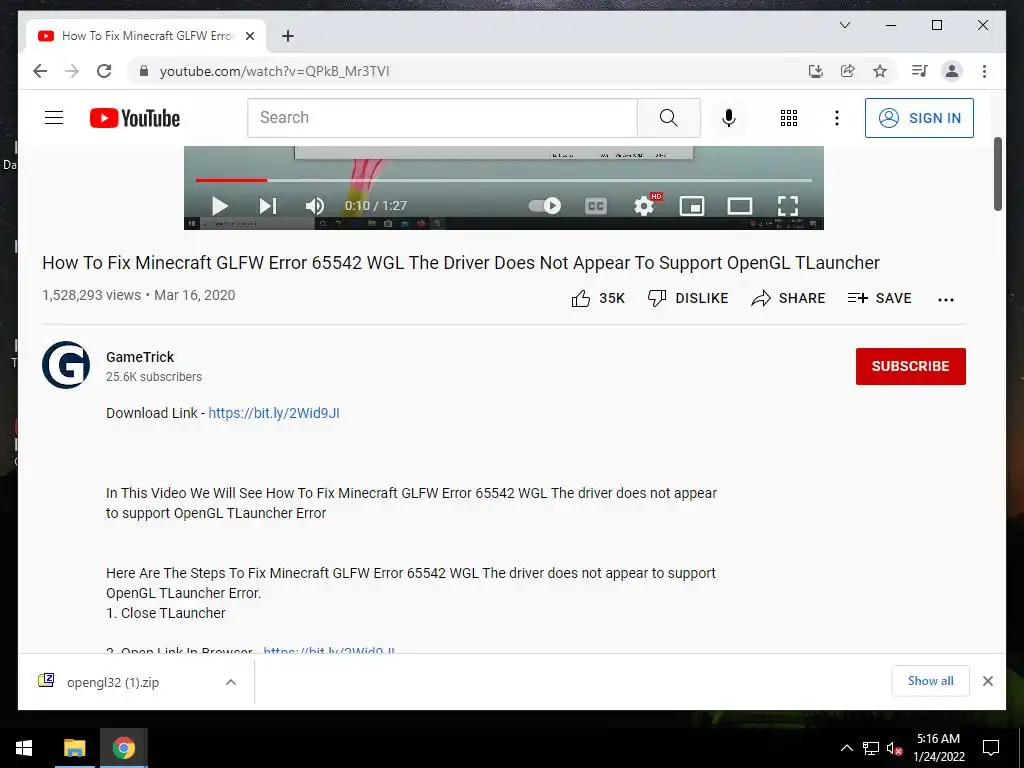Open Windows Start menu

[x=24, y=748]
